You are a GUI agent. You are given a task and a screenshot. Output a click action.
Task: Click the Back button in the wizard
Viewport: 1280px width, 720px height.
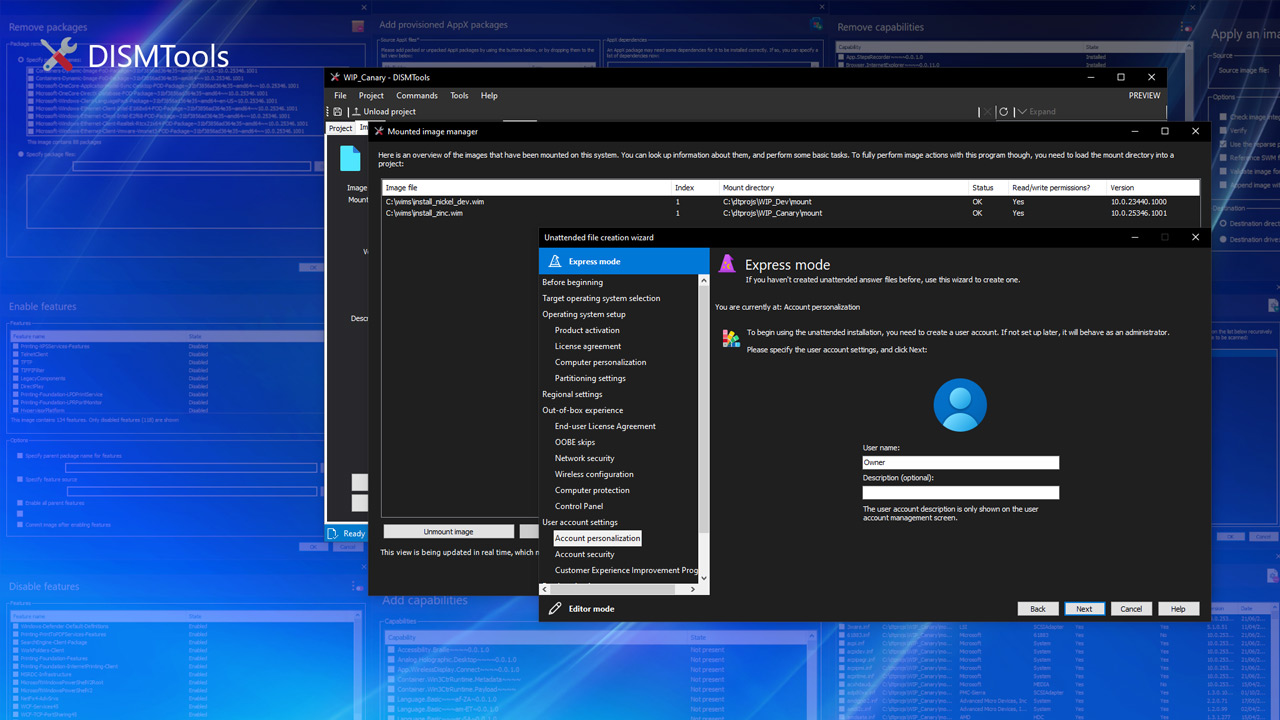click(1038, 608)
